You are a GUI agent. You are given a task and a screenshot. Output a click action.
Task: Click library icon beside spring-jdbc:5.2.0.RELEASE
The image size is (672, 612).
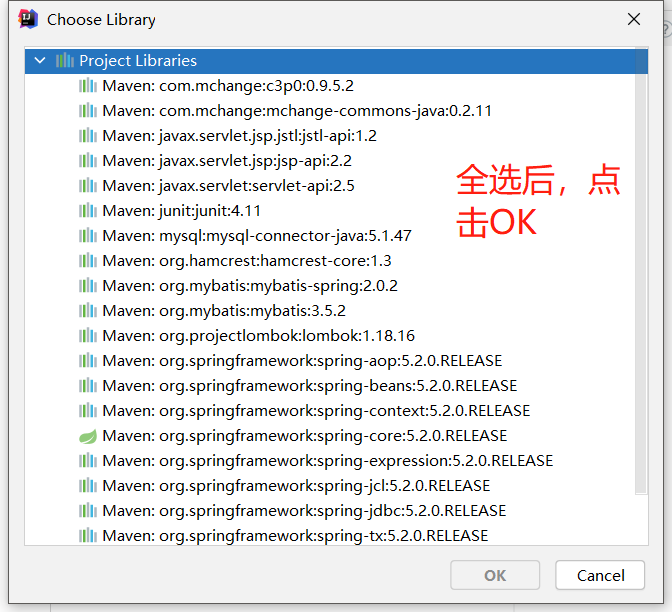(x=88, y=511)
